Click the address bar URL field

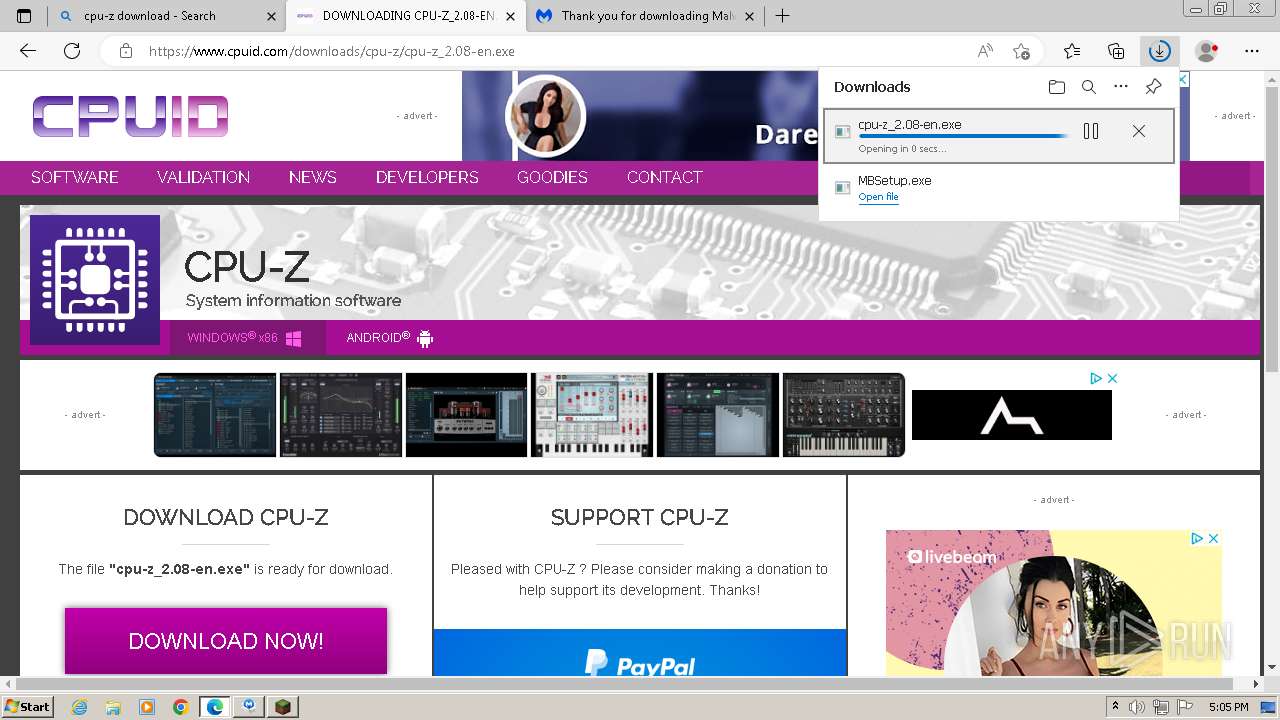coord(560,51)
